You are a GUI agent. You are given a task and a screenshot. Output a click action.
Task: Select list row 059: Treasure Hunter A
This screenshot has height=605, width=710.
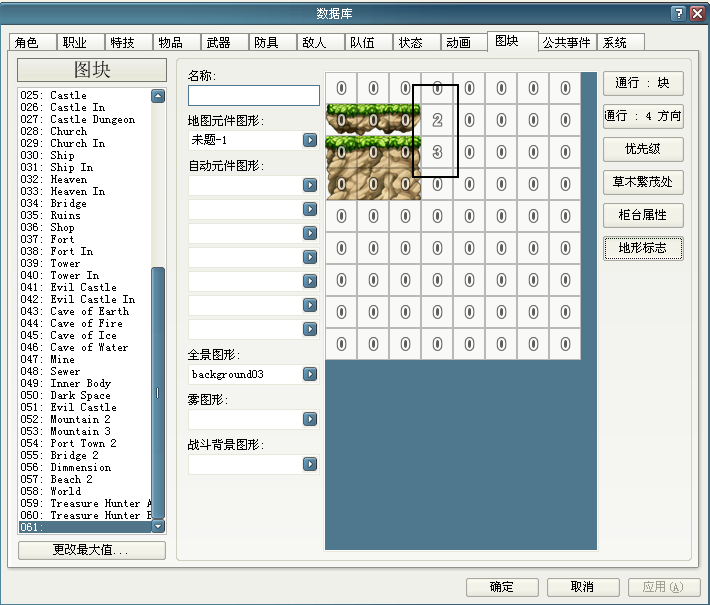pos(85,503)
